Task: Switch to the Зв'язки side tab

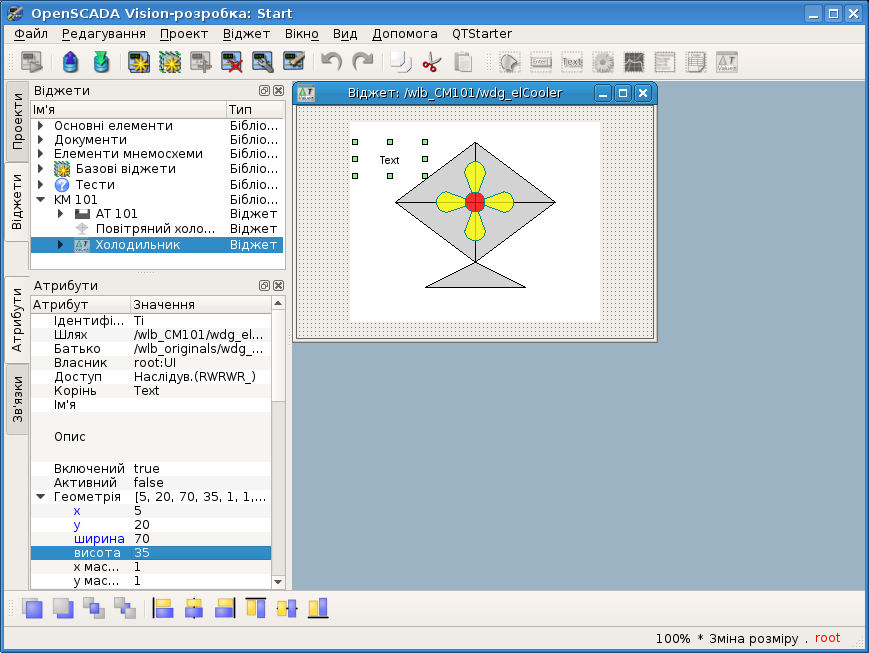Action: pyautogui.click(x=17, y=399)
